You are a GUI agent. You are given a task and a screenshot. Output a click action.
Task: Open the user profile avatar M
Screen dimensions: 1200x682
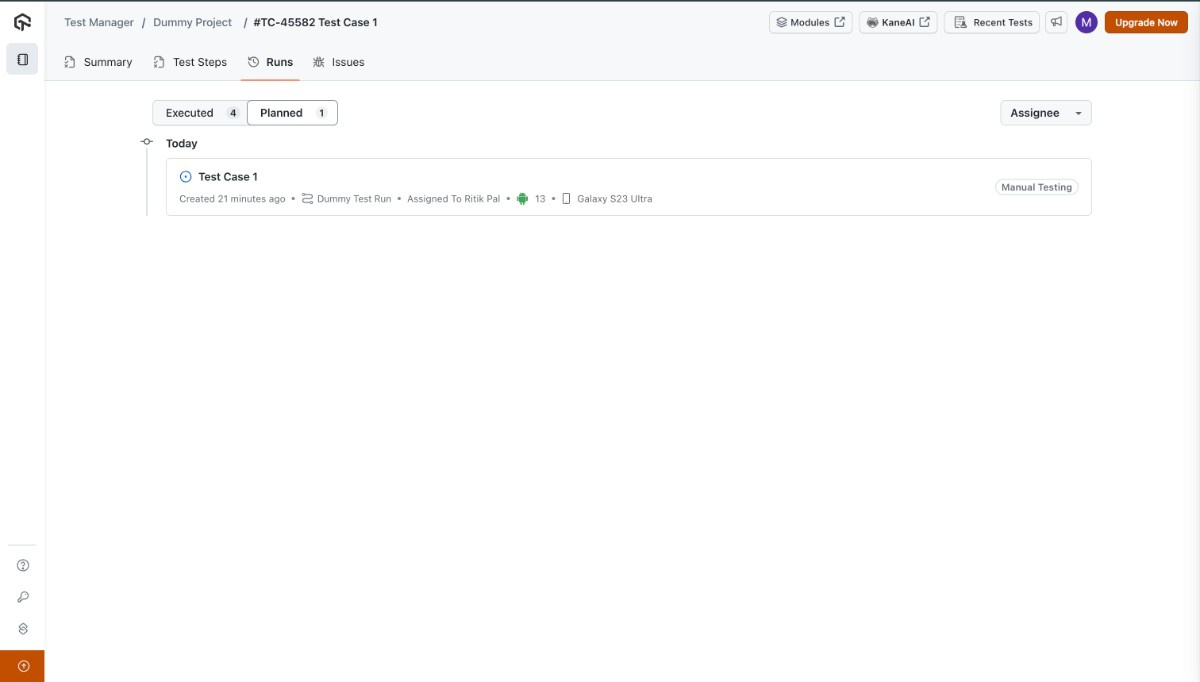pos(1086,22)
